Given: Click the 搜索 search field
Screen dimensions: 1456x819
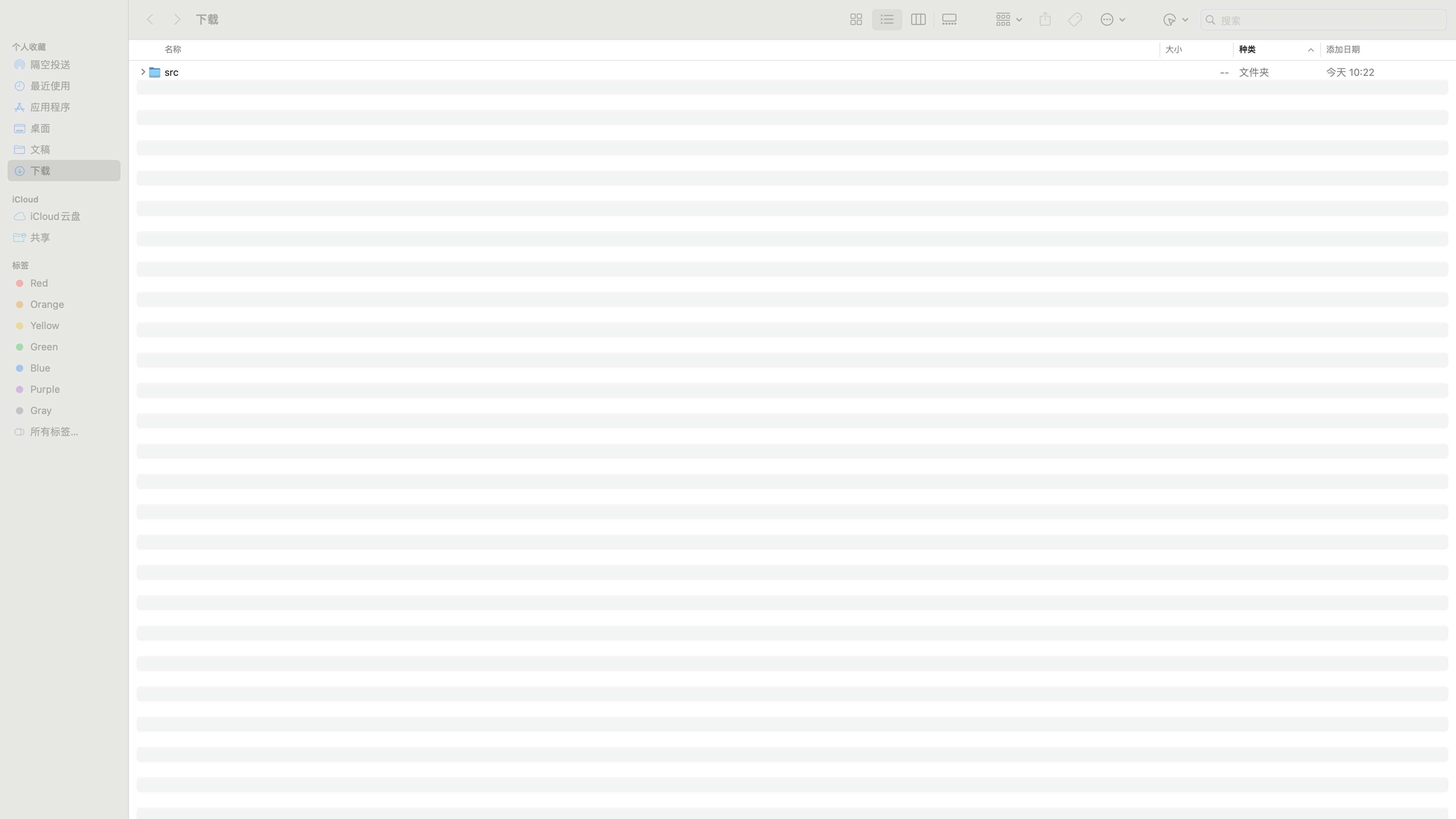Looking at the screenshot, I should pyautogui.click(x=1323, y=20).
